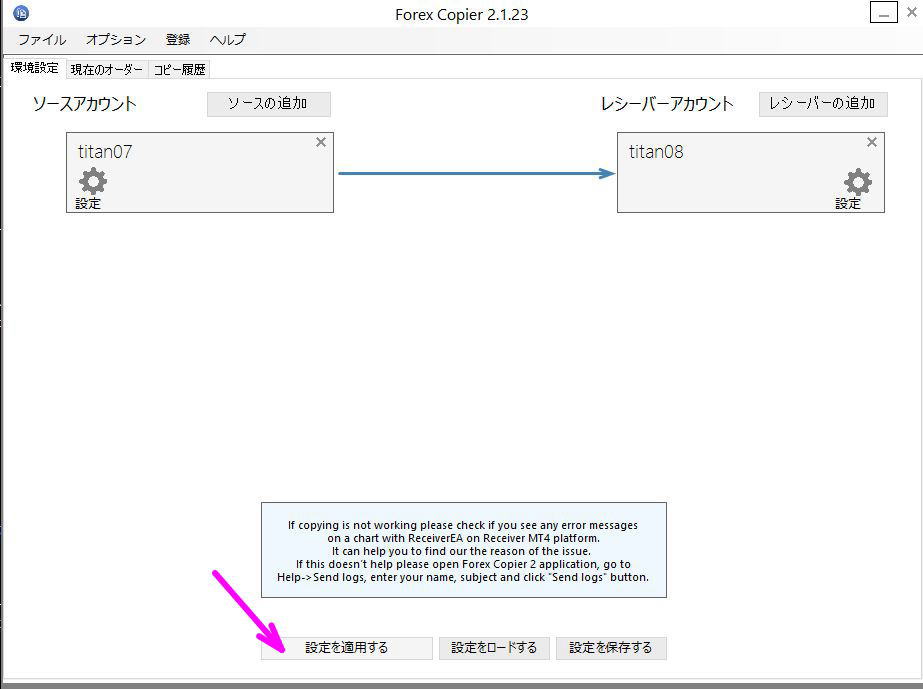The width and height of the screenshot is (923, 689).
Task: Load settings using 設定をロードする
Action: (494, 647)
